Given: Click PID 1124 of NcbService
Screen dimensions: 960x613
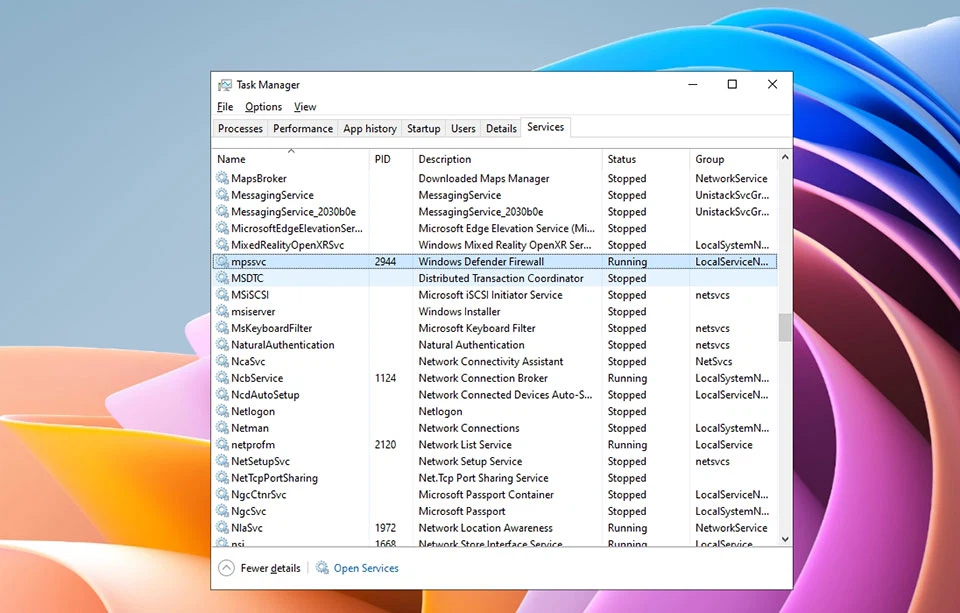Looking at the screenshot, I should [385, 378].
